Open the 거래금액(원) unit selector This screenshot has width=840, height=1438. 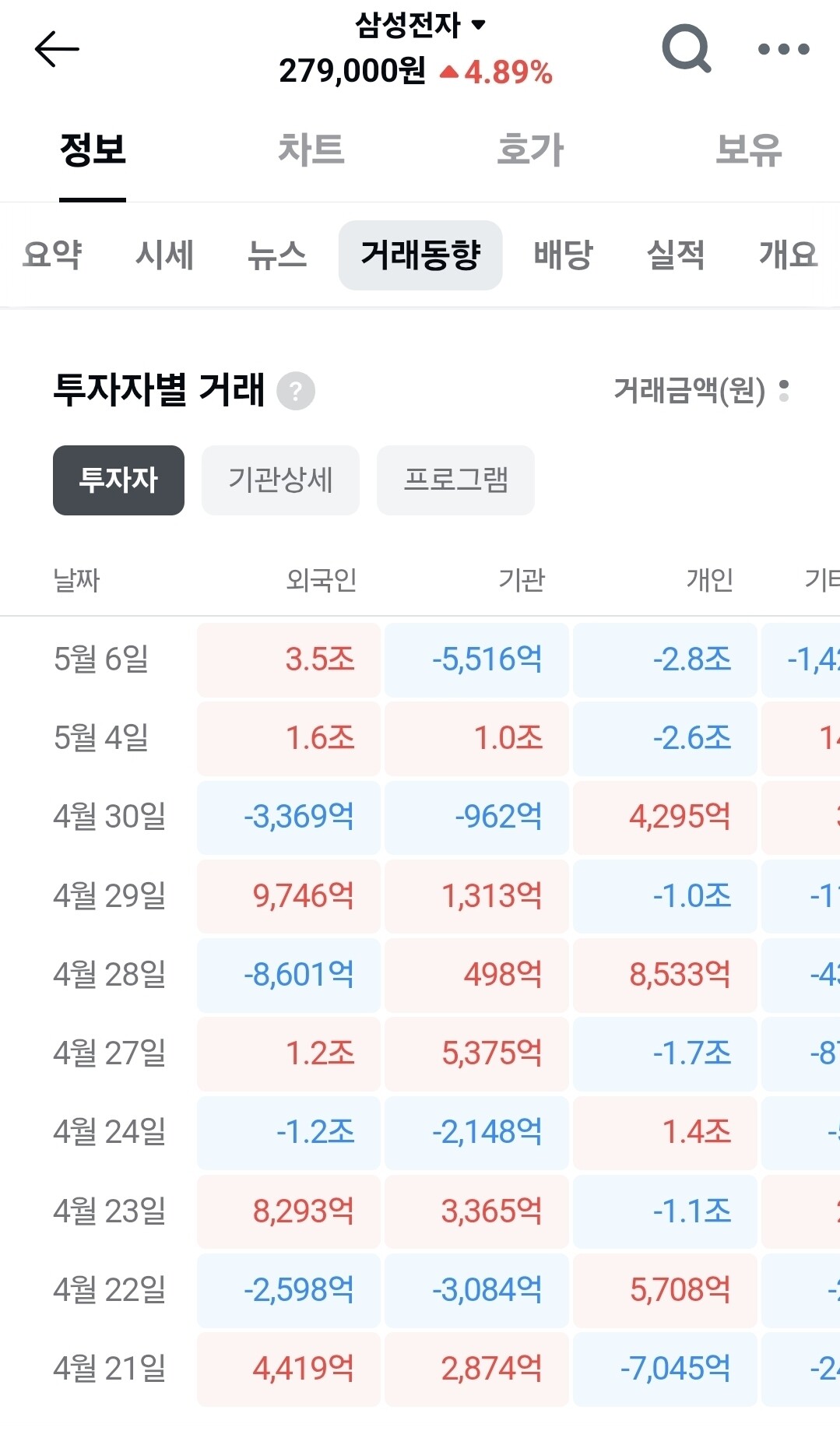tap(701, 390)
